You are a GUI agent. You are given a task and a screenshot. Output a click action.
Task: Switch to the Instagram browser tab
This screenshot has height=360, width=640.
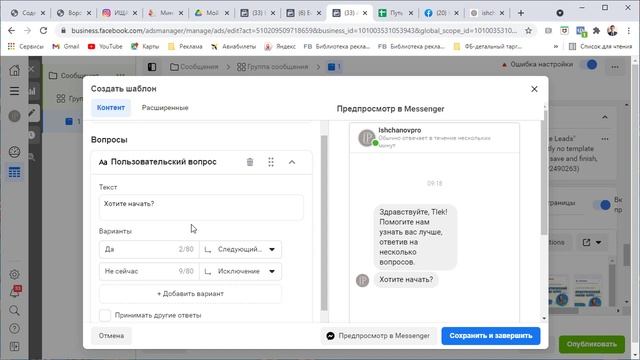pos(120,13)
